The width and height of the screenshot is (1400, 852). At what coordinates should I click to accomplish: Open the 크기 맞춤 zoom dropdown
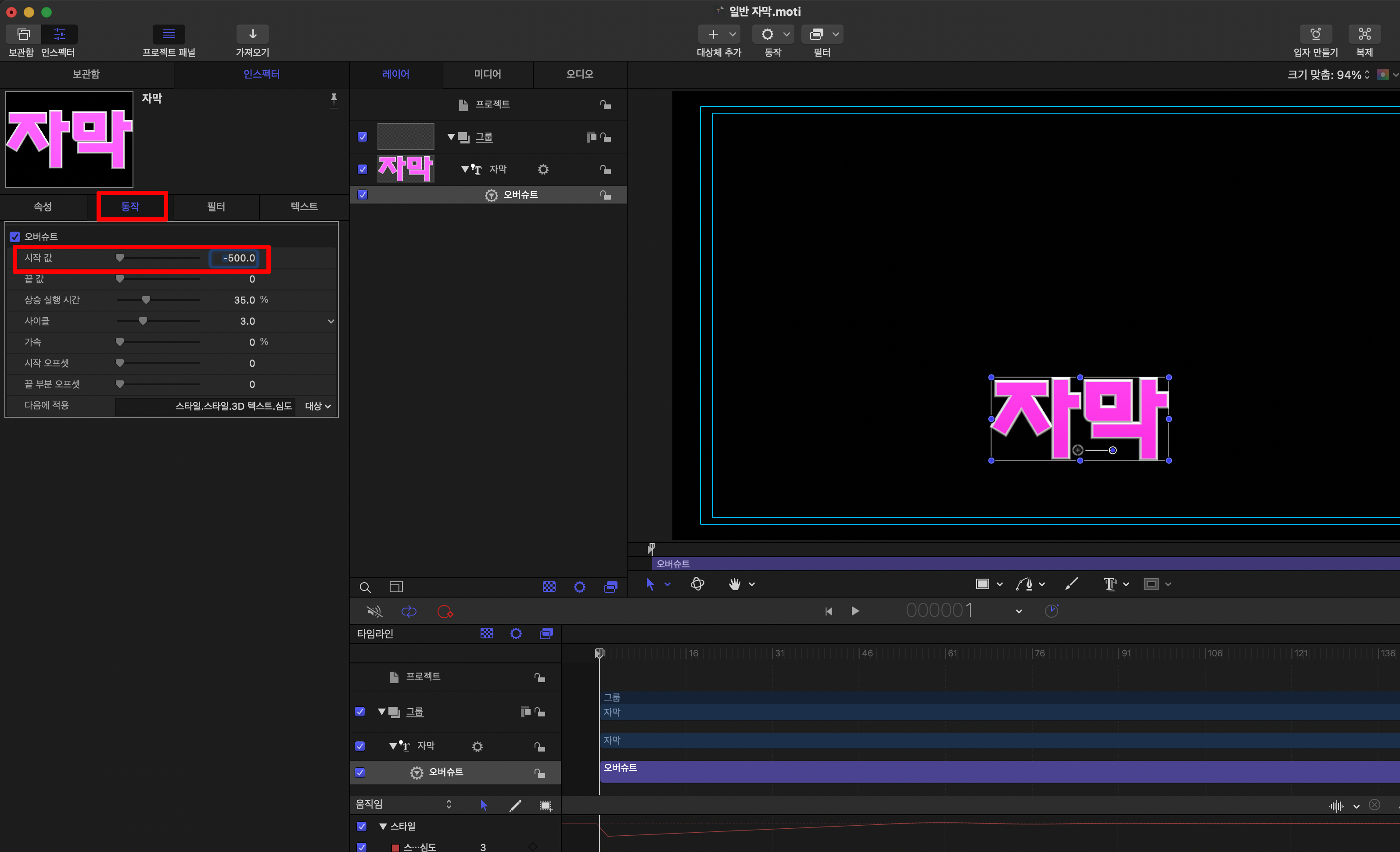pyautogui.click(x=1328, y=75)
